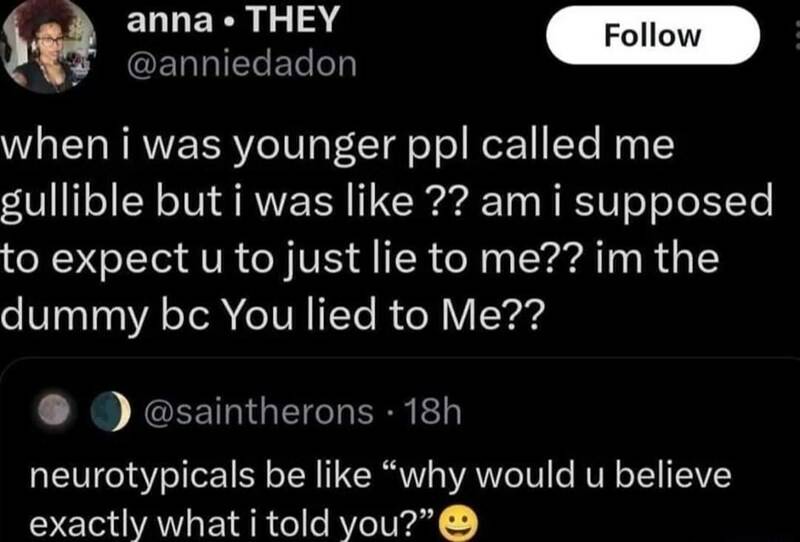The height and width of the screenshot is (542, 800).
Task: Click the Follow button
Action: [x=653, y=36]
